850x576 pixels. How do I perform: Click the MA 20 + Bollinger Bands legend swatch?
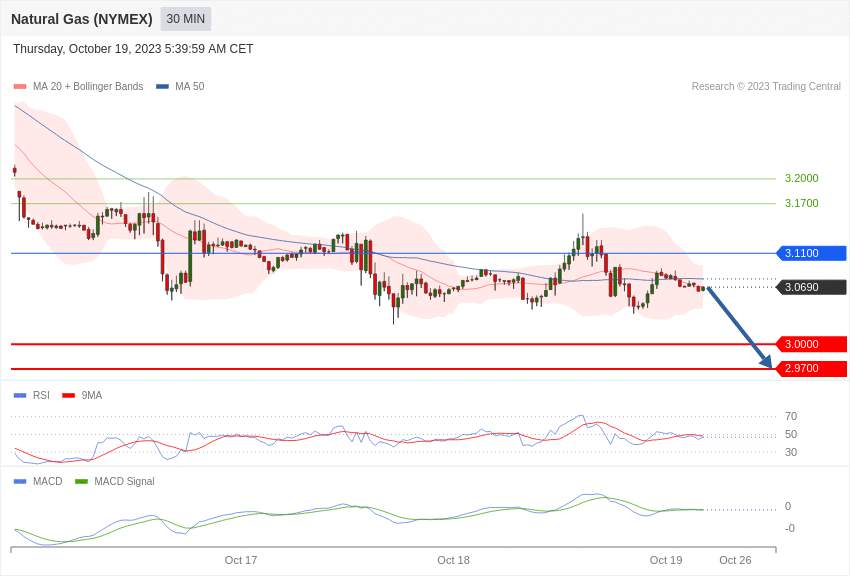[x=20, y=87]
